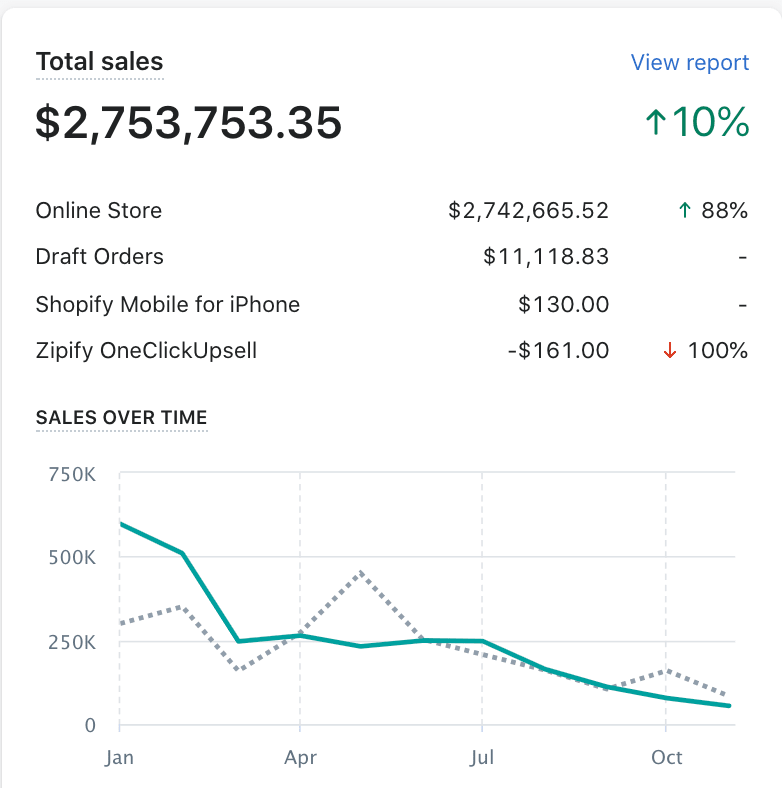Click the $2,742,665.52 Online Store amount
782x788 pixels.
(528, 211)
